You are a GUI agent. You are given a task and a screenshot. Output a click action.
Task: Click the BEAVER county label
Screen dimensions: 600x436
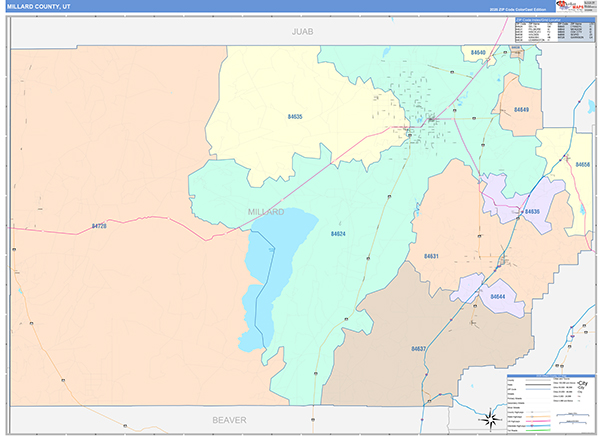[x=229, y=420]
